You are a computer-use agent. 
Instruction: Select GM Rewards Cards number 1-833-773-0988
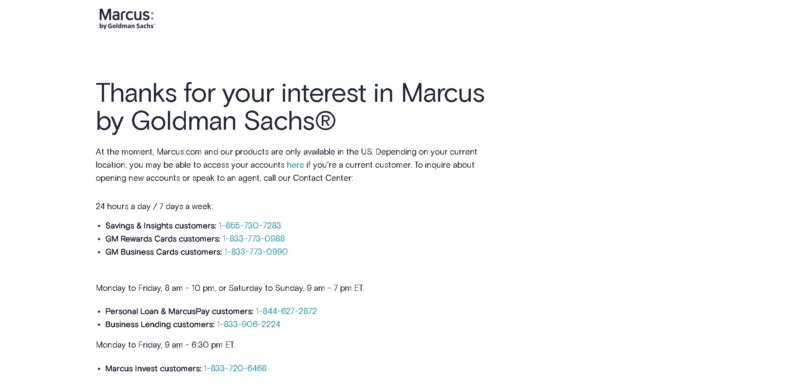click(254, 238)
